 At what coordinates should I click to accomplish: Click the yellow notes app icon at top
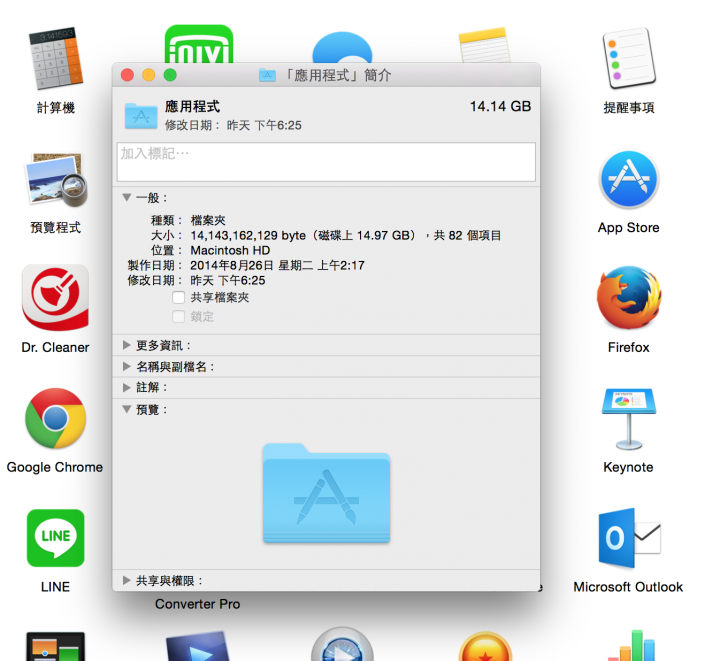[x=484, y=45]
